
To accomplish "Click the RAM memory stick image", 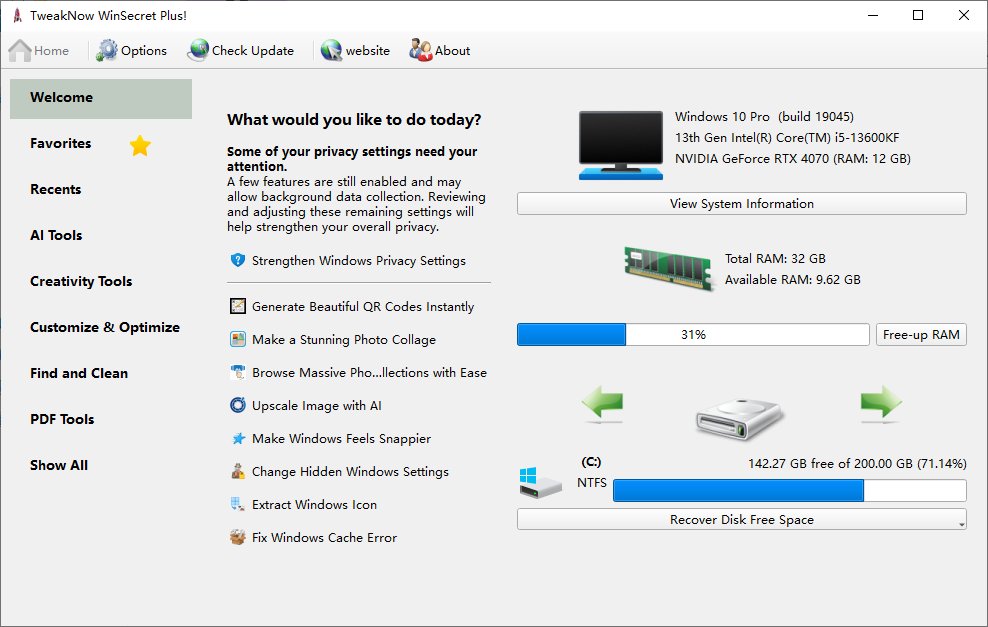I will point(669,268).
